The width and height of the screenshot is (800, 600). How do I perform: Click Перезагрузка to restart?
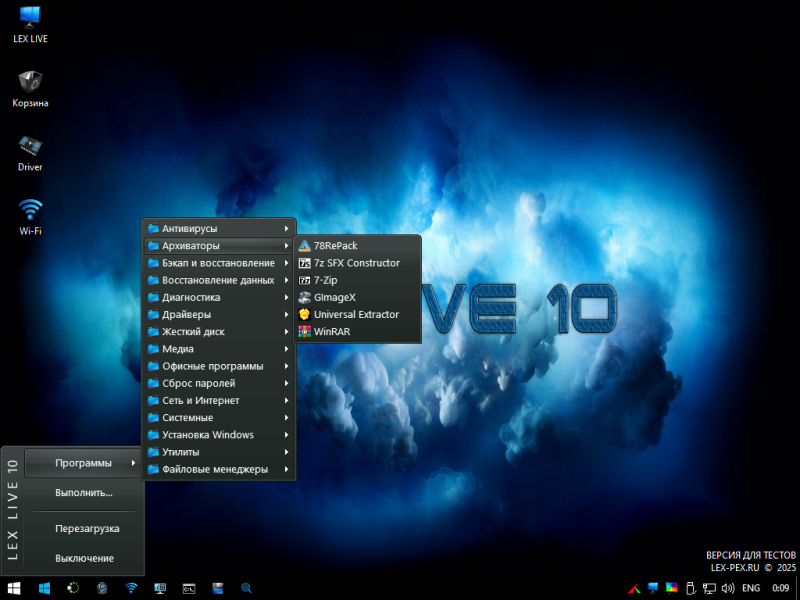coord(87,528)
